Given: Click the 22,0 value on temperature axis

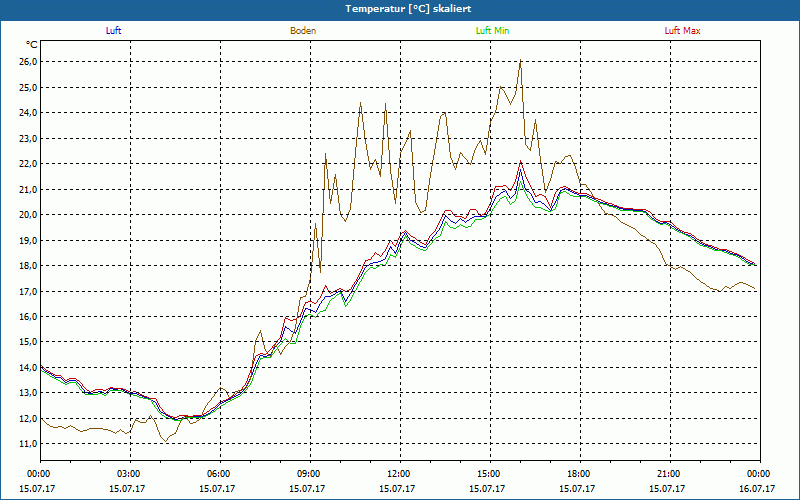Looking at the screenshot, I should 28,164.
